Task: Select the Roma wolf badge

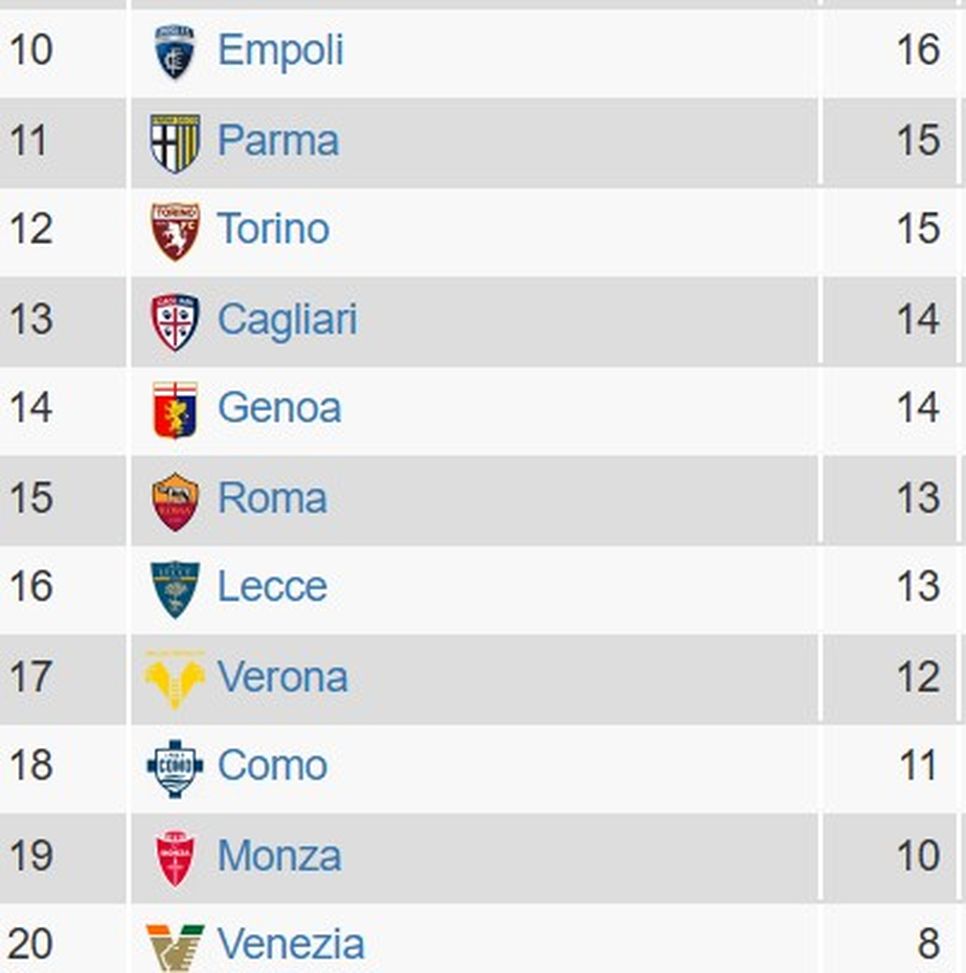Action: pos(175,497)
